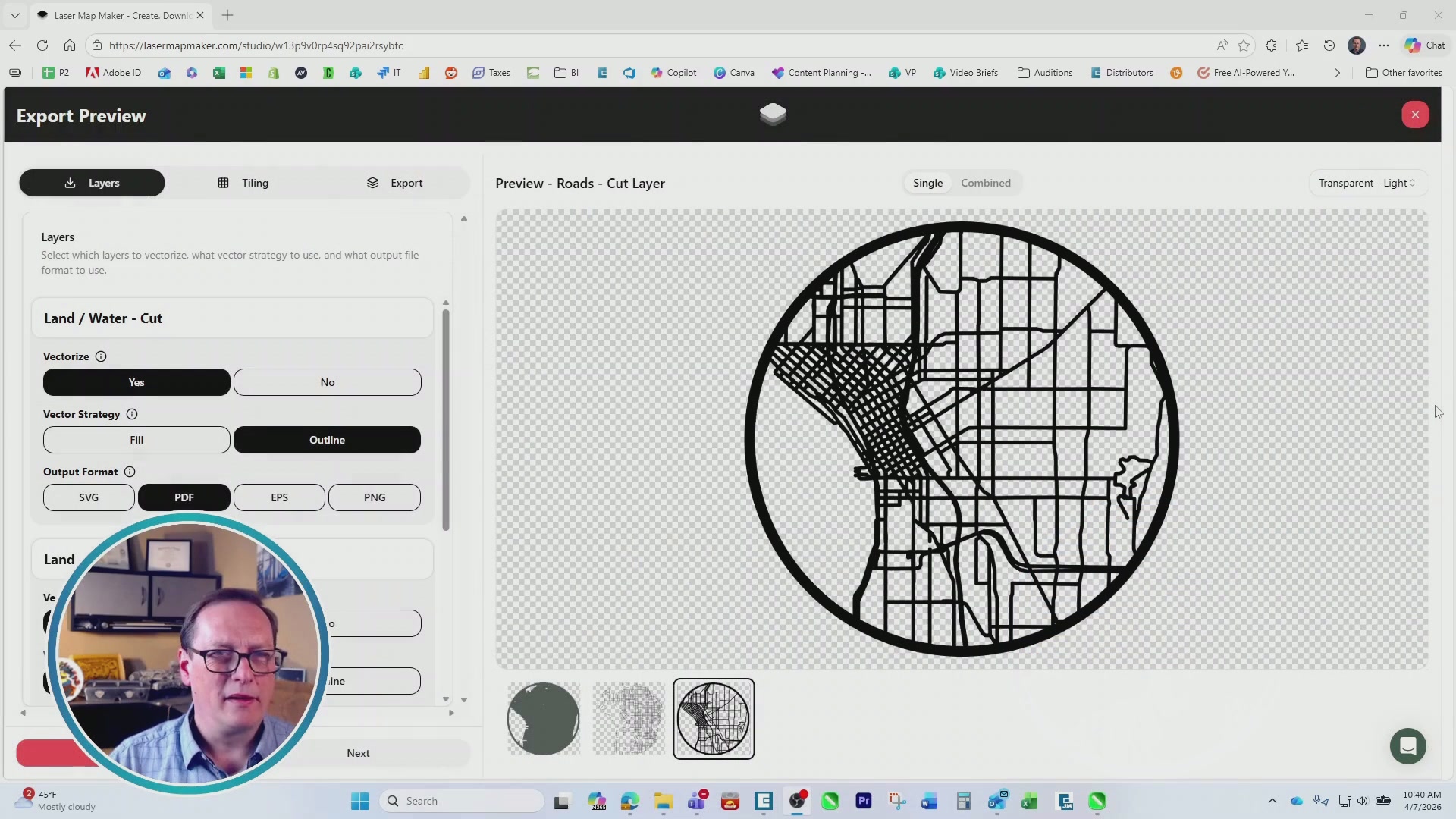The image size is (1456, 819).
Task: Switch preview to Combined mode
Action: tap(985, 183)
